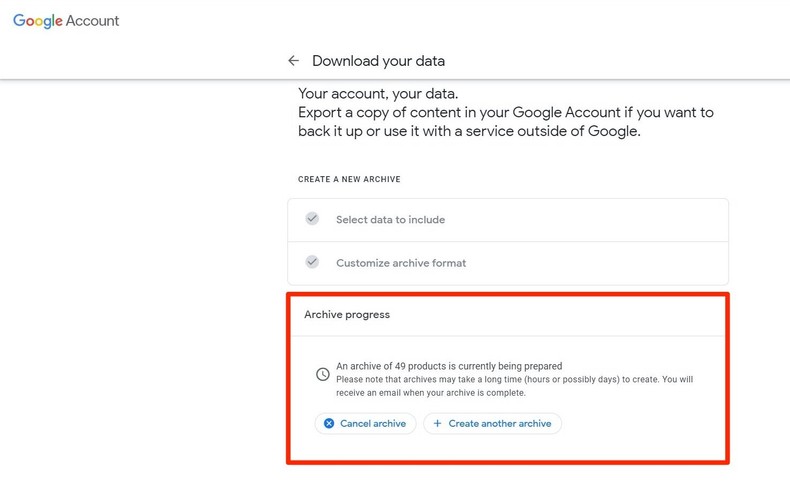Click the back arrow beside Download your data
This screenshot has height=483, width=790.
click(x=293, y=61)
